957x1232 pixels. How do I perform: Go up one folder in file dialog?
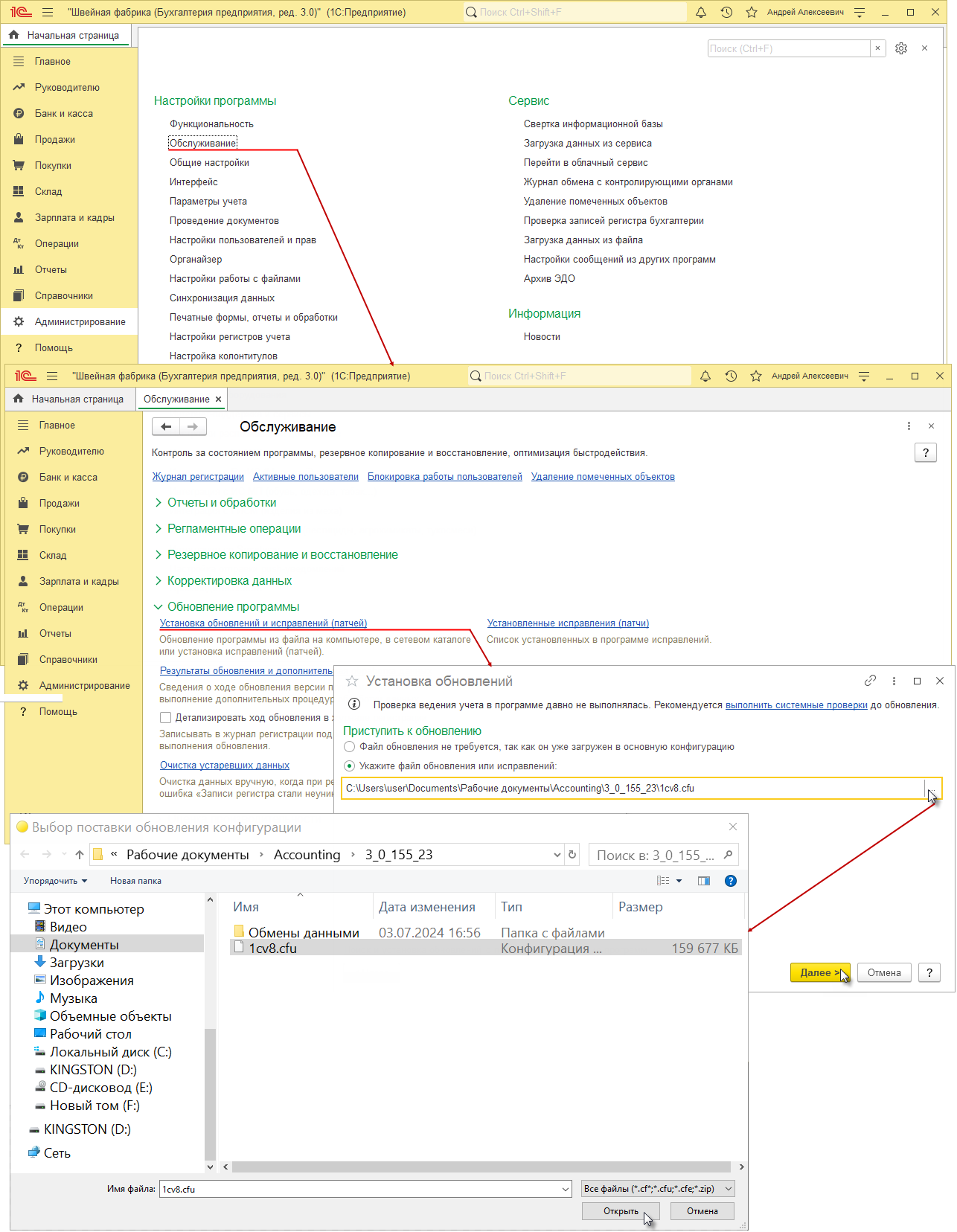coord(80,855)
